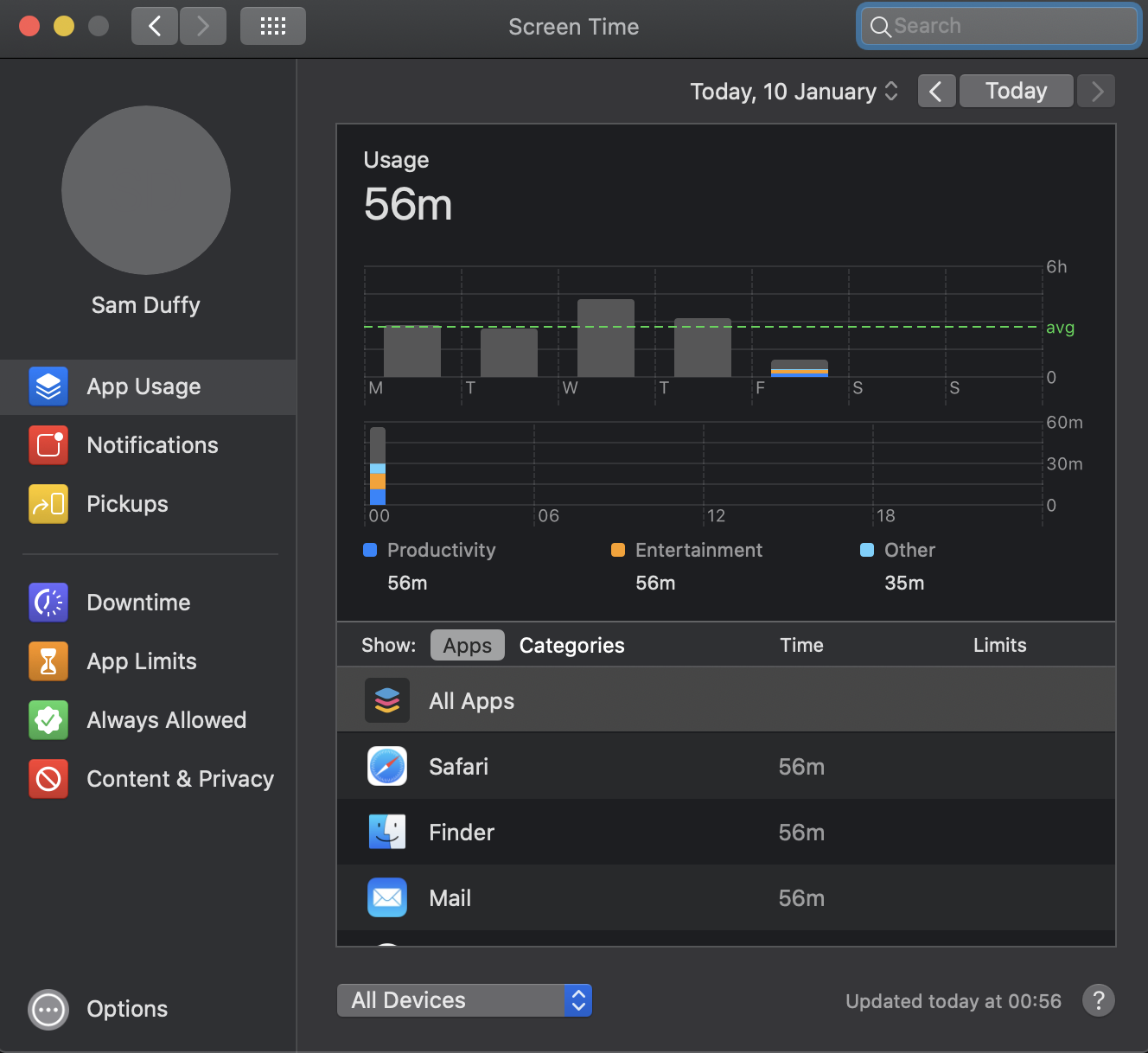Image resolution: width=1148 pixels, height=1053 pixels.
Task: Select the Thursday usage bar
Action: click(703, 348)
